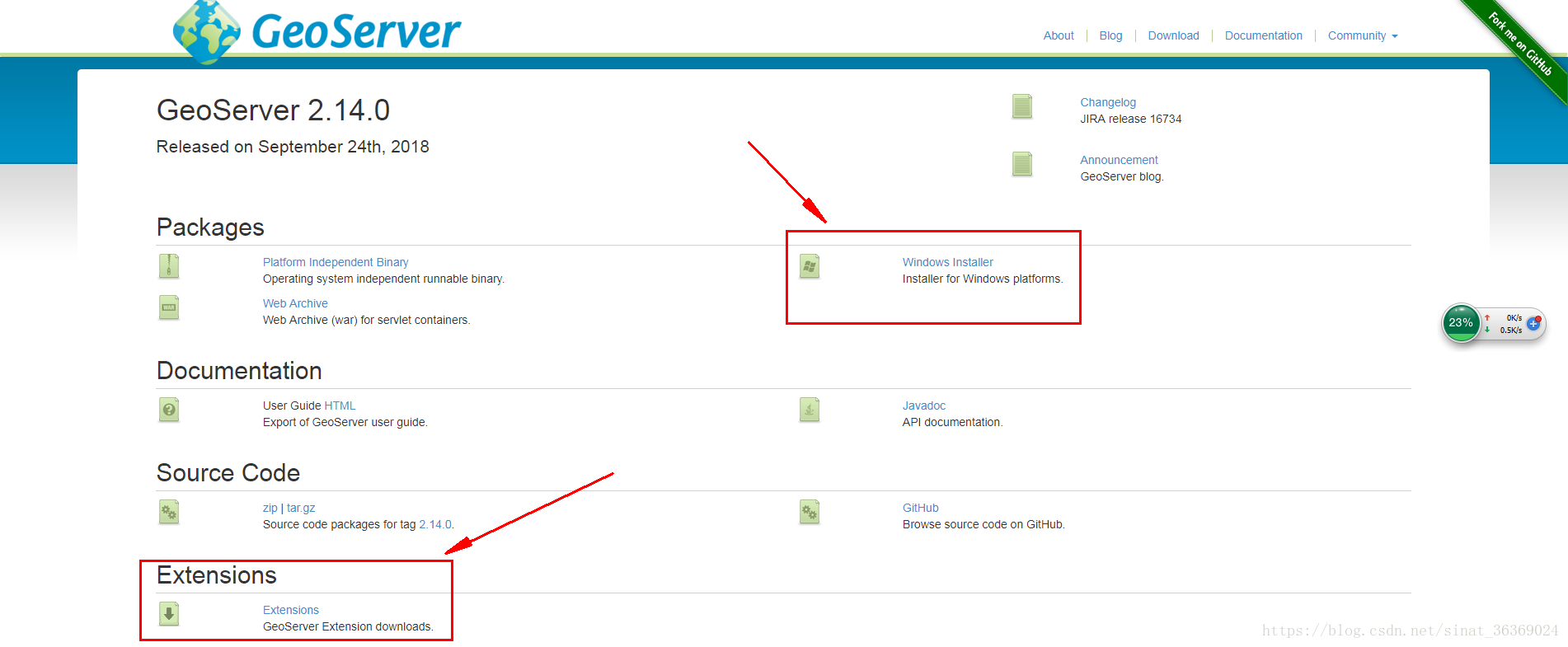Open the Announcement link

(x=1119, y=160)
